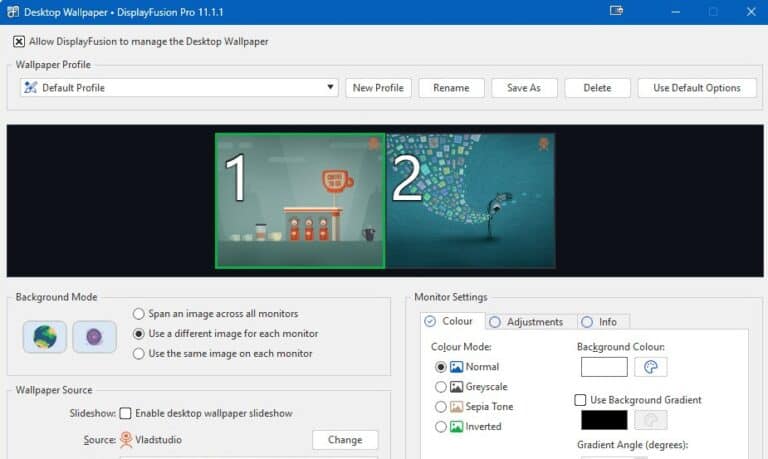Open the Default Profile dropdown
The width and height of the screenshot is (768, 459).
point(179,88)
